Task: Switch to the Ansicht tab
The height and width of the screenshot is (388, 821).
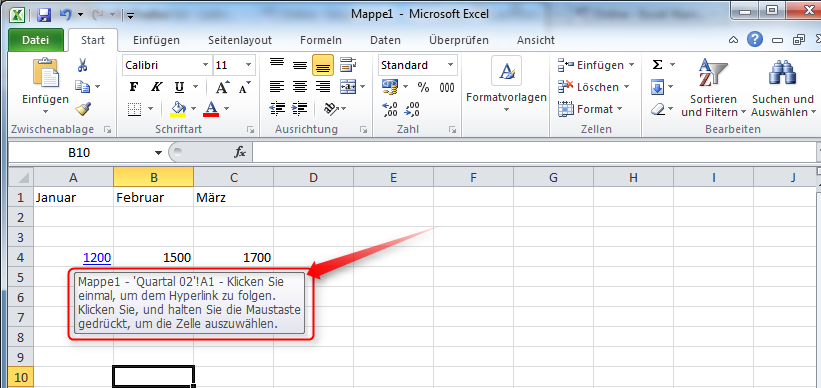Action: point(536,40)
